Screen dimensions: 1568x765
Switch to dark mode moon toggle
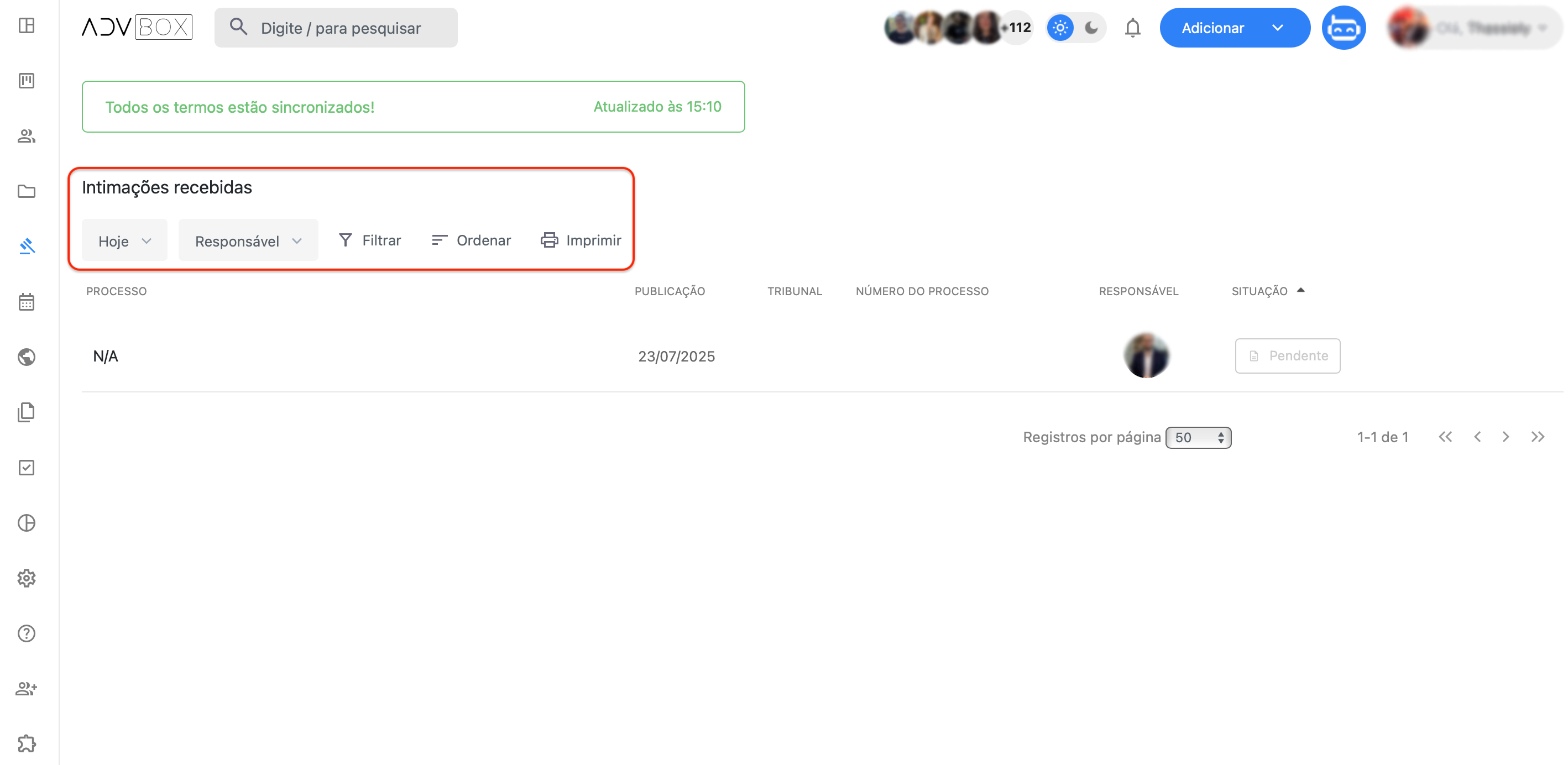1091,28
